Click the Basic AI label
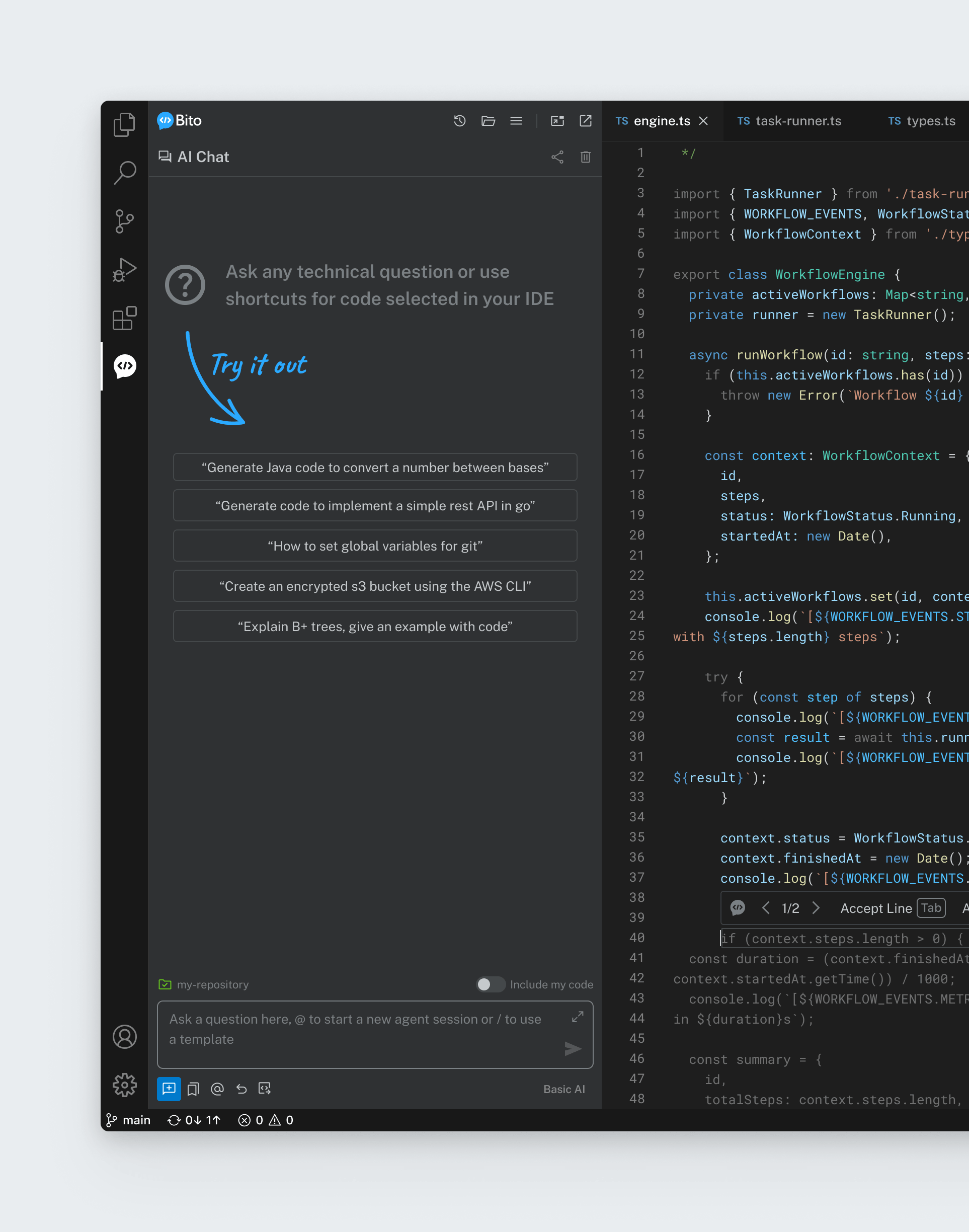Screen dimensions: 969x1232 [x=564, y=1089]
